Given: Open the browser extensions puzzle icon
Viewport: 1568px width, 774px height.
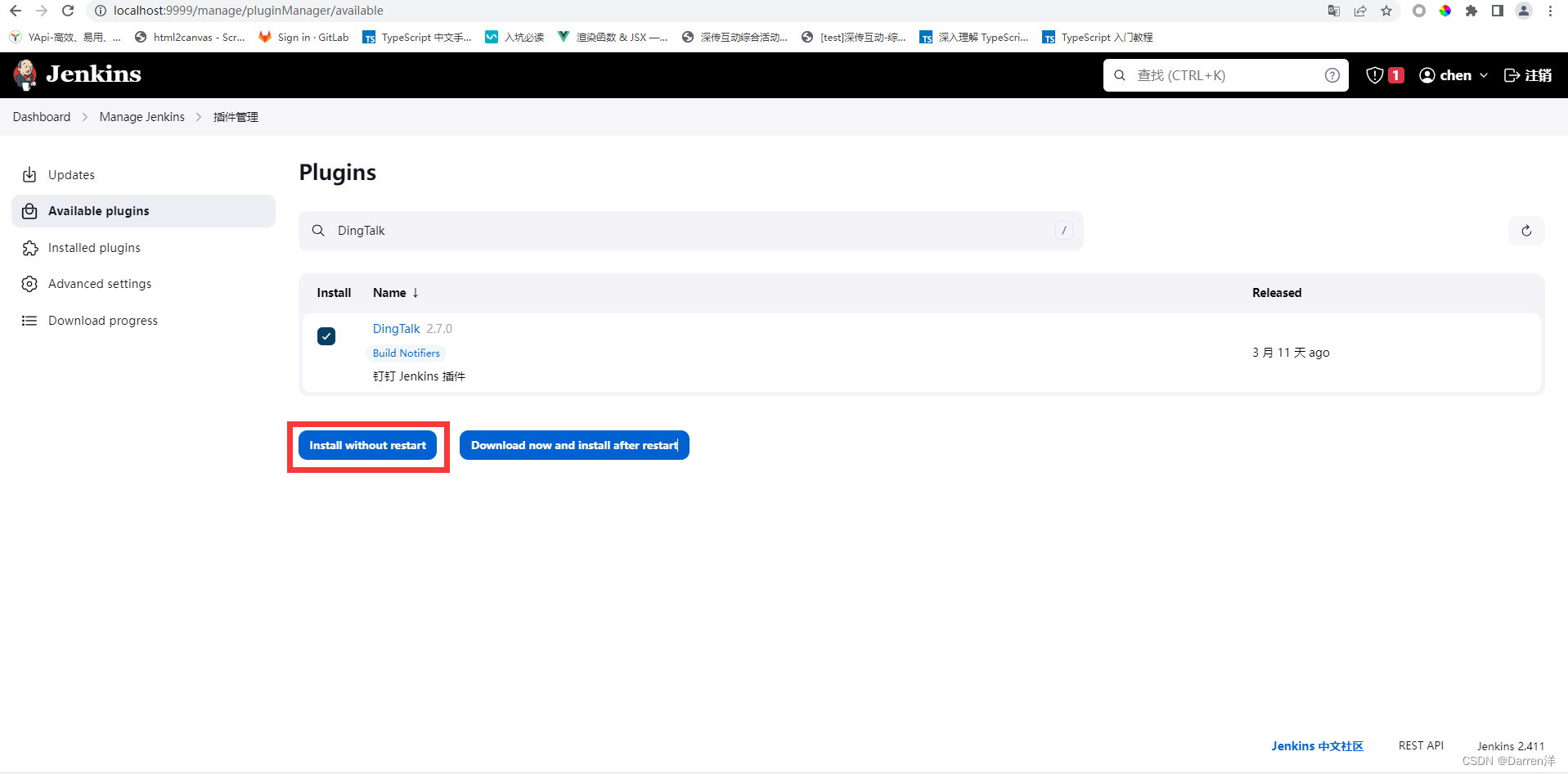Looking at the screenshot, I should (x=1471, y=11).
